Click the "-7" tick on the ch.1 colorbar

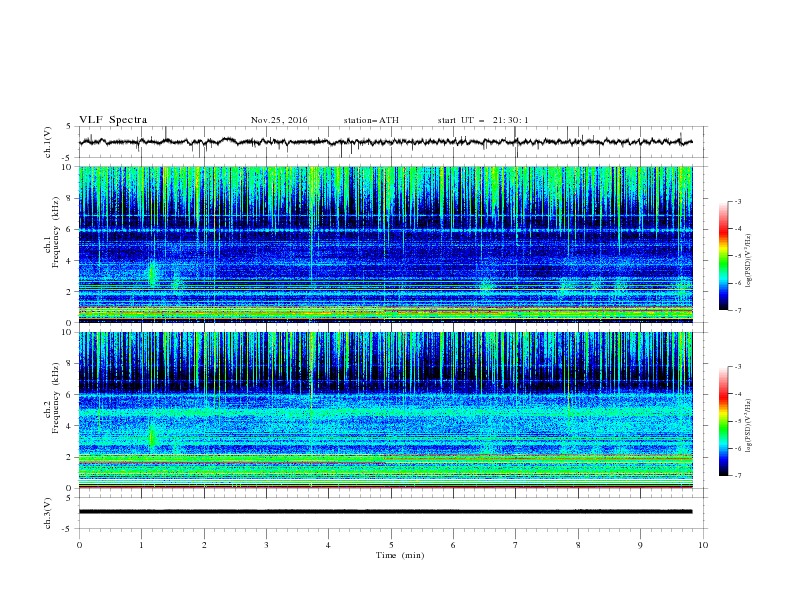737,311
